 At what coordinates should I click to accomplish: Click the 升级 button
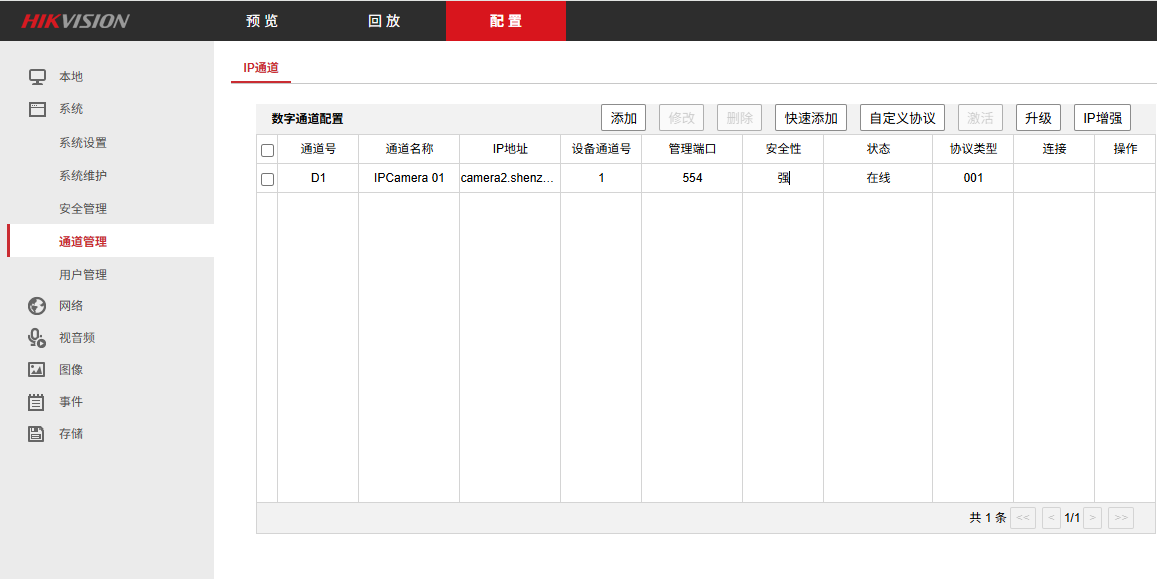click(1038, 118)
